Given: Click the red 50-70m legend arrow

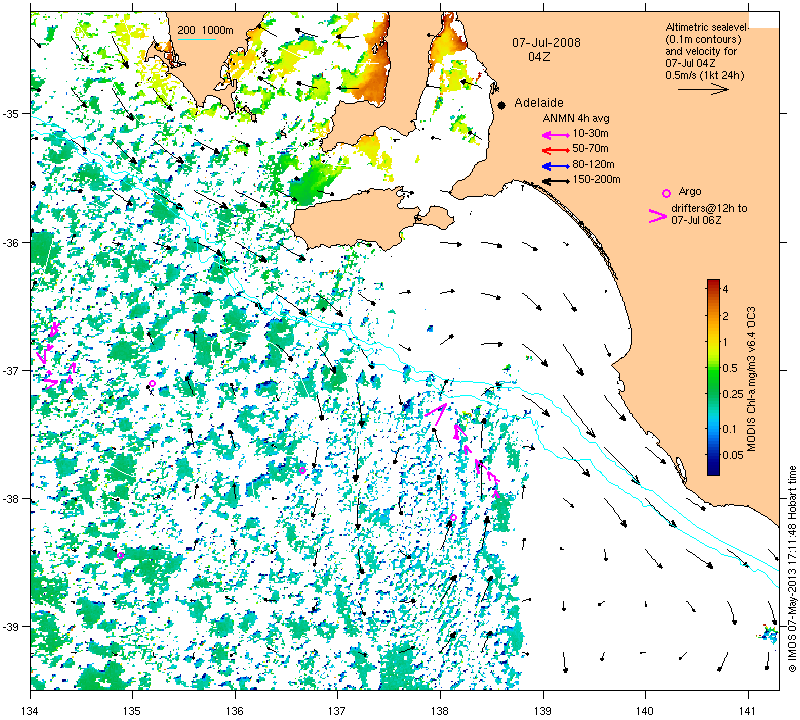Looking at the screenshot, I should click(x=555, y=151).
